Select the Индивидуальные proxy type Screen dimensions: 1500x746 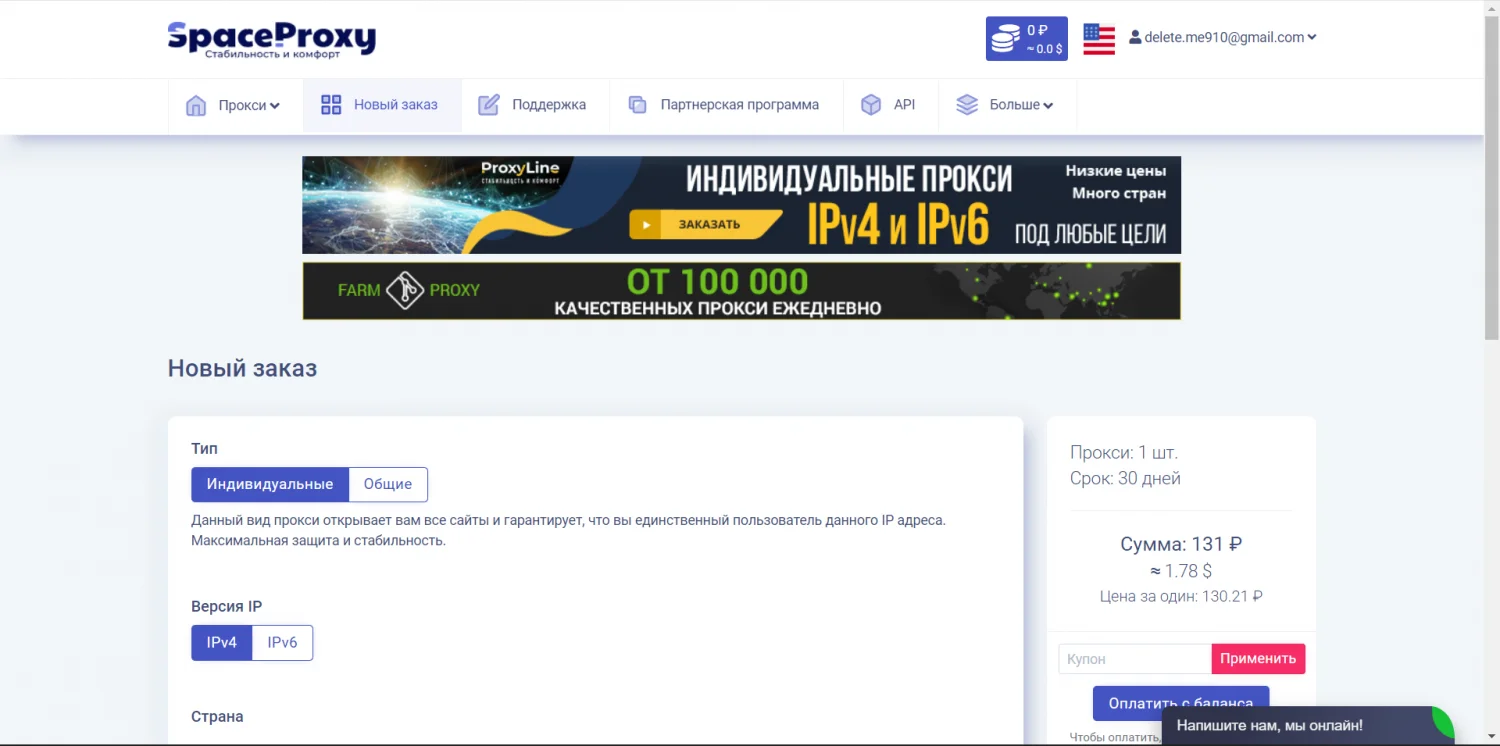[270, 484]
